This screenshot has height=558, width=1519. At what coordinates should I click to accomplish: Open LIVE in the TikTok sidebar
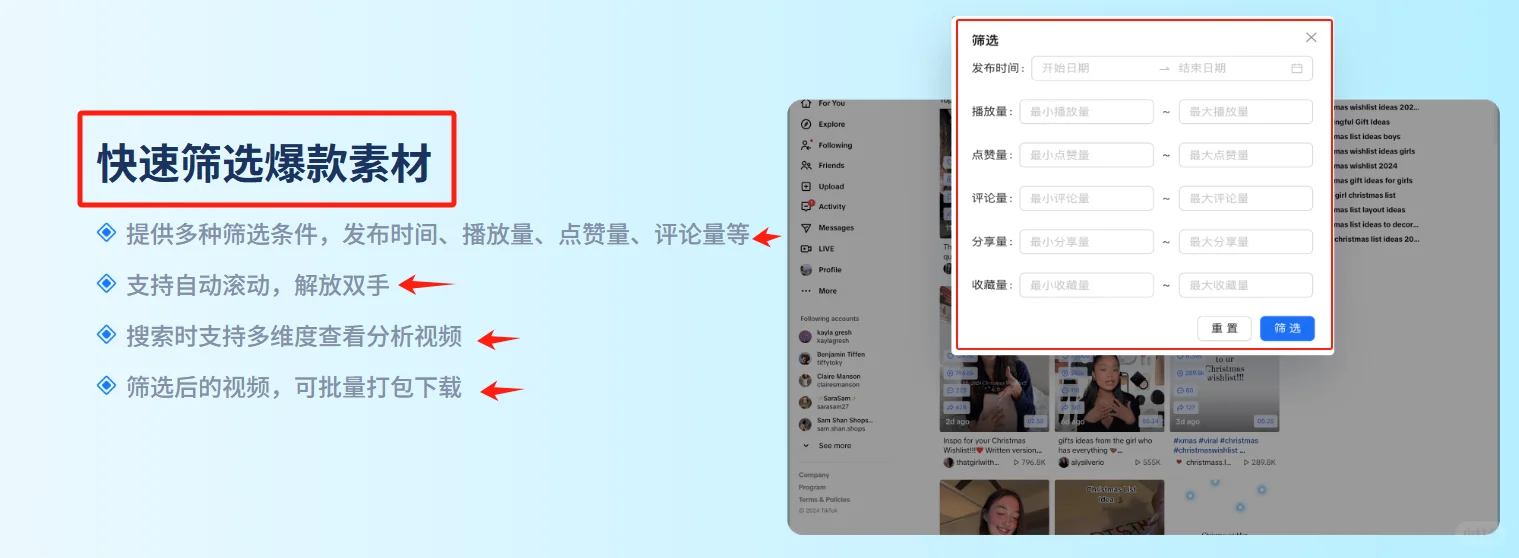pos(817,248)
